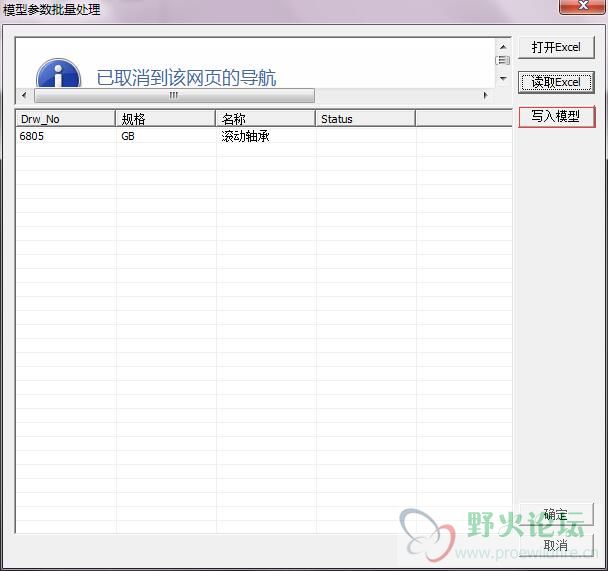Screen dimensions: 608x571
Task: Click the 名称 column header
Action: pyautogui.click(x=266, y=119)
